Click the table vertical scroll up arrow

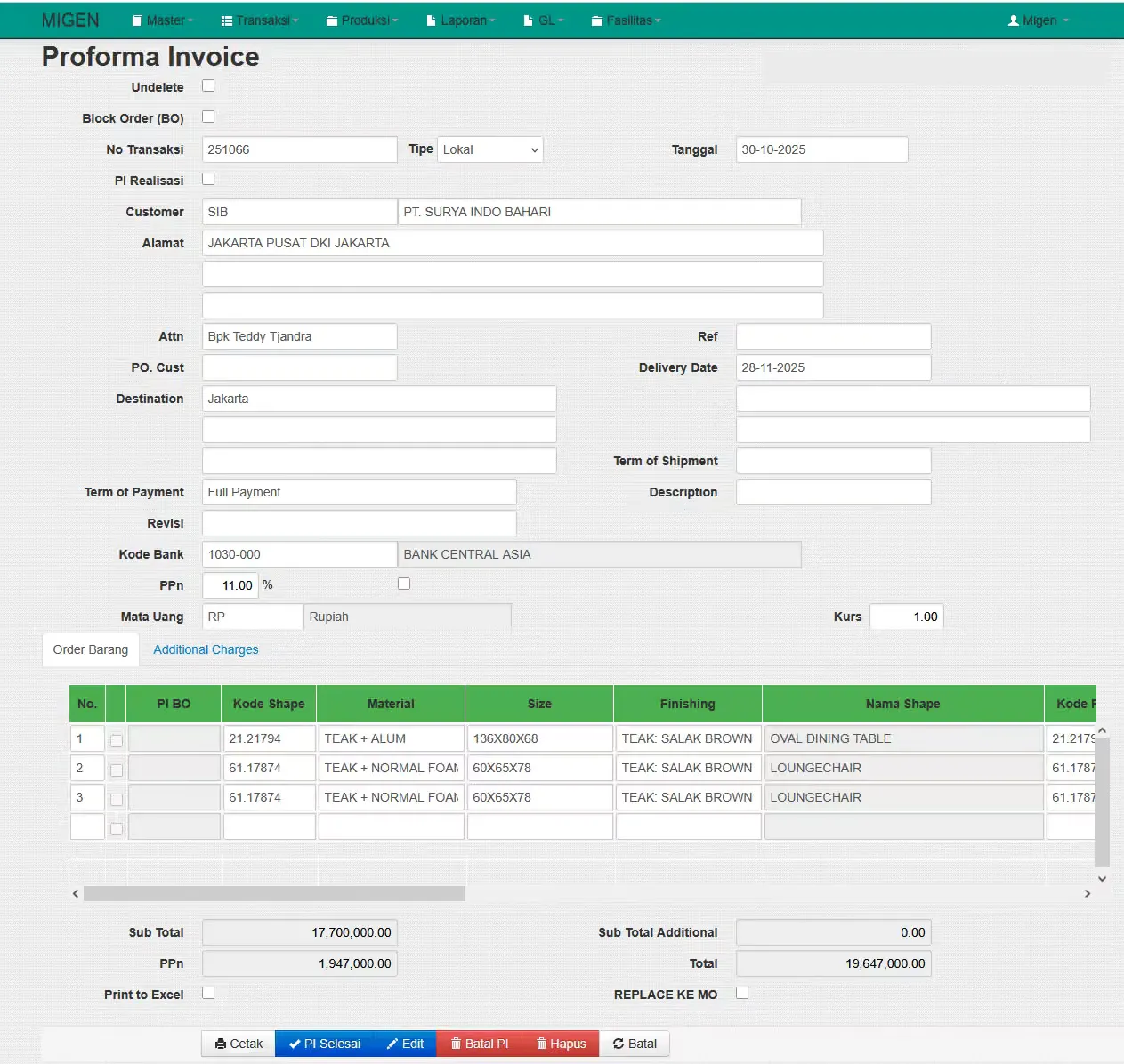1102,730
